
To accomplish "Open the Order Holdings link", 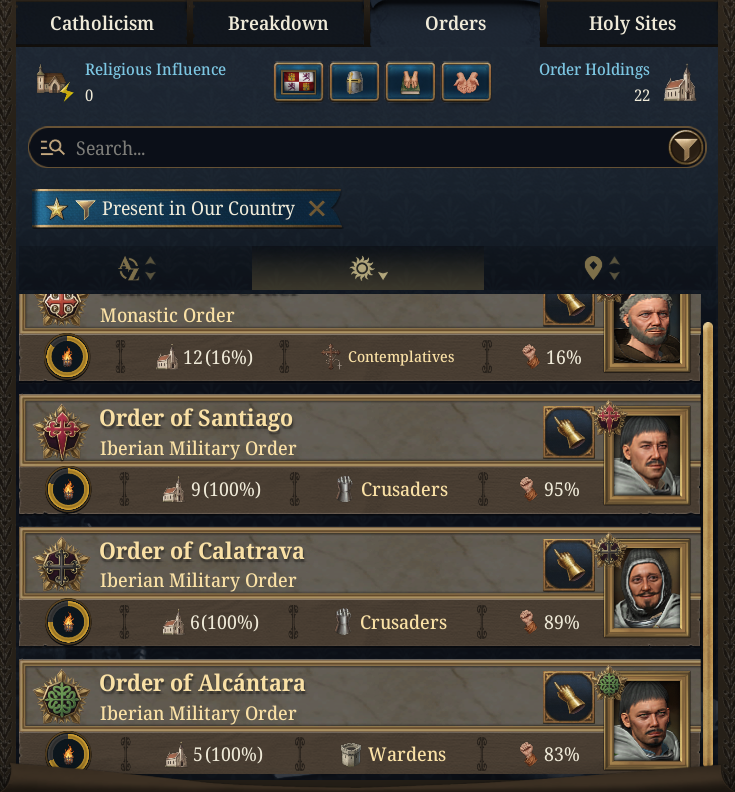I will point(594,70).
